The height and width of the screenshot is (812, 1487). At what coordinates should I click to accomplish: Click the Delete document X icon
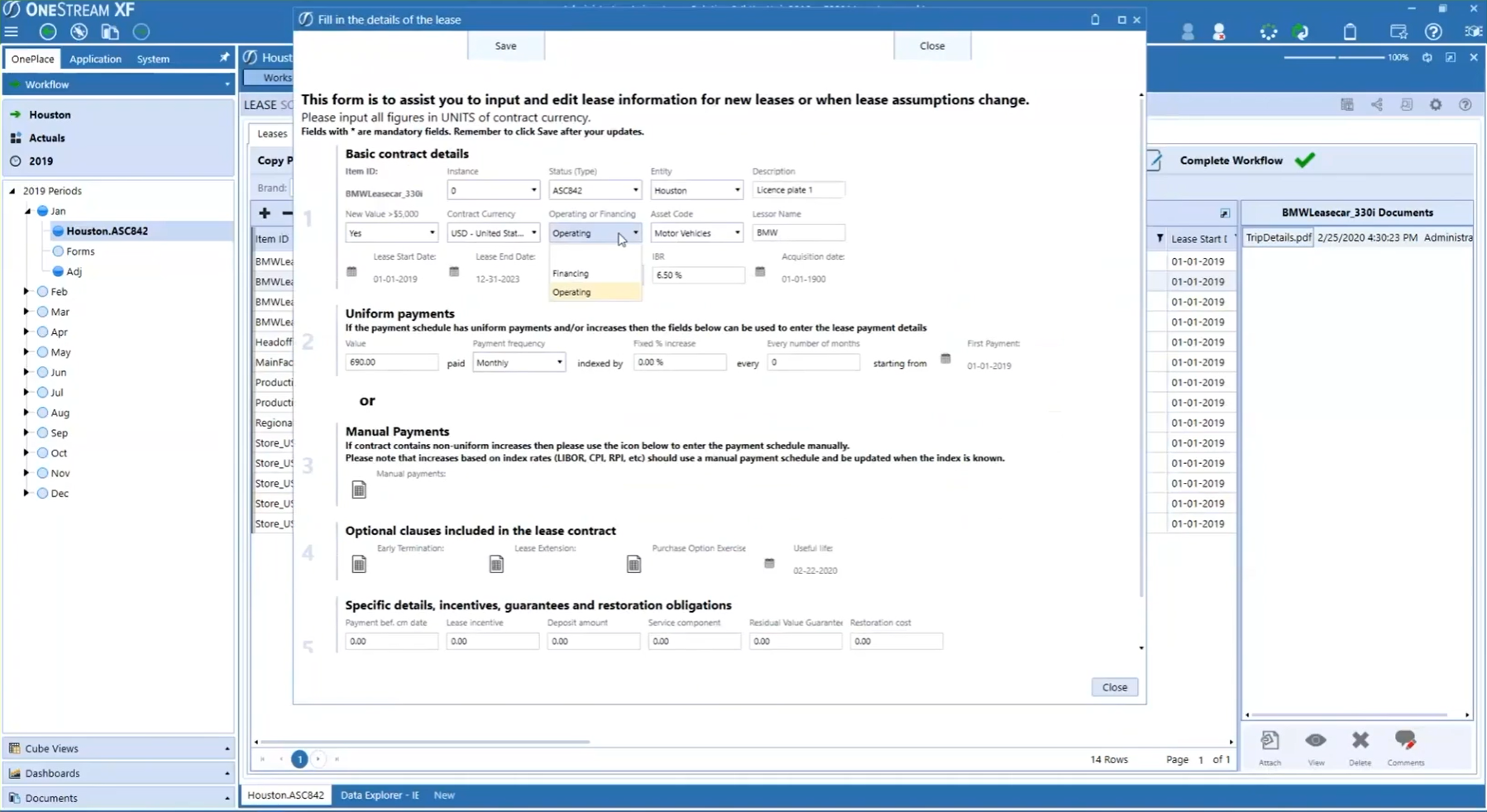(x=1360, y=739)
